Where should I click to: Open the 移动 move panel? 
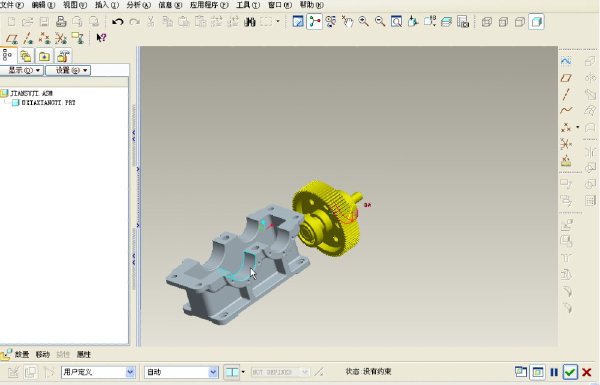coord(43,354)
